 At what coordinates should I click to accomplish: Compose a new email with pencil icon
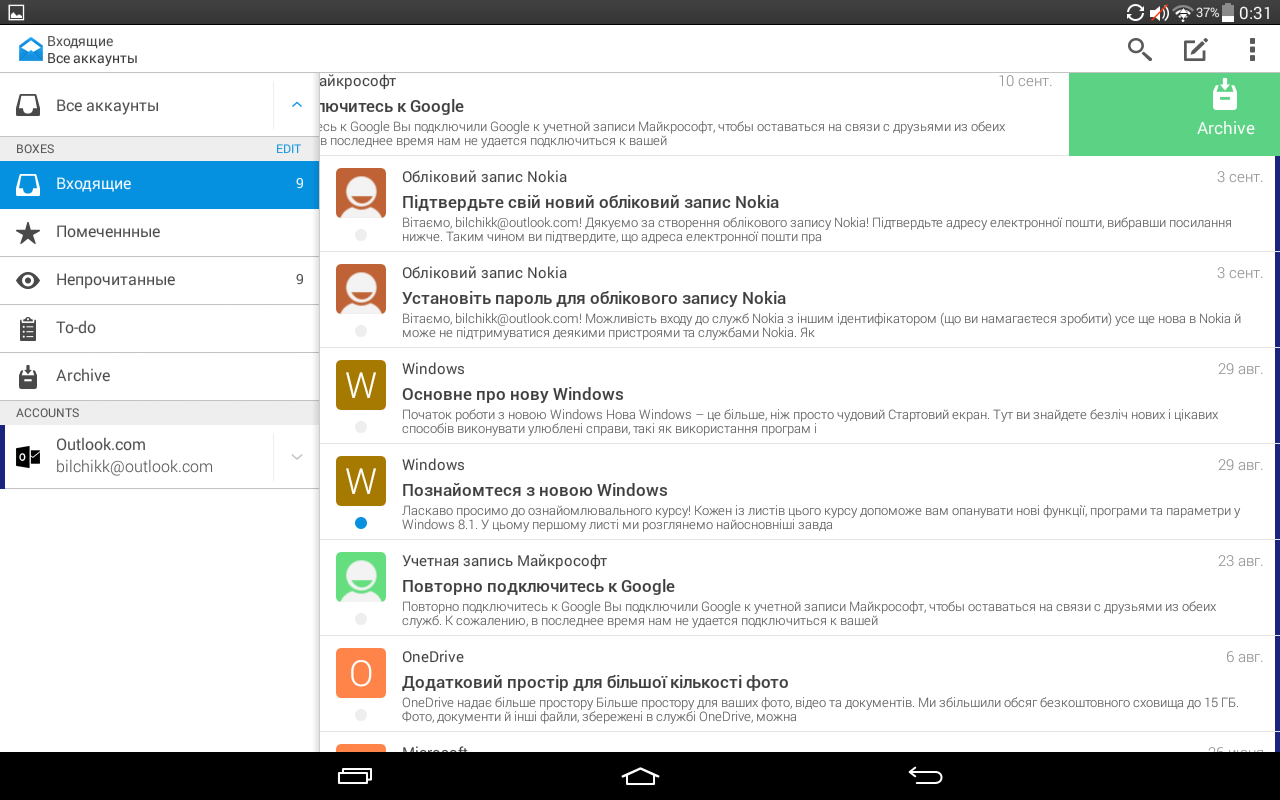(1196, 49)
